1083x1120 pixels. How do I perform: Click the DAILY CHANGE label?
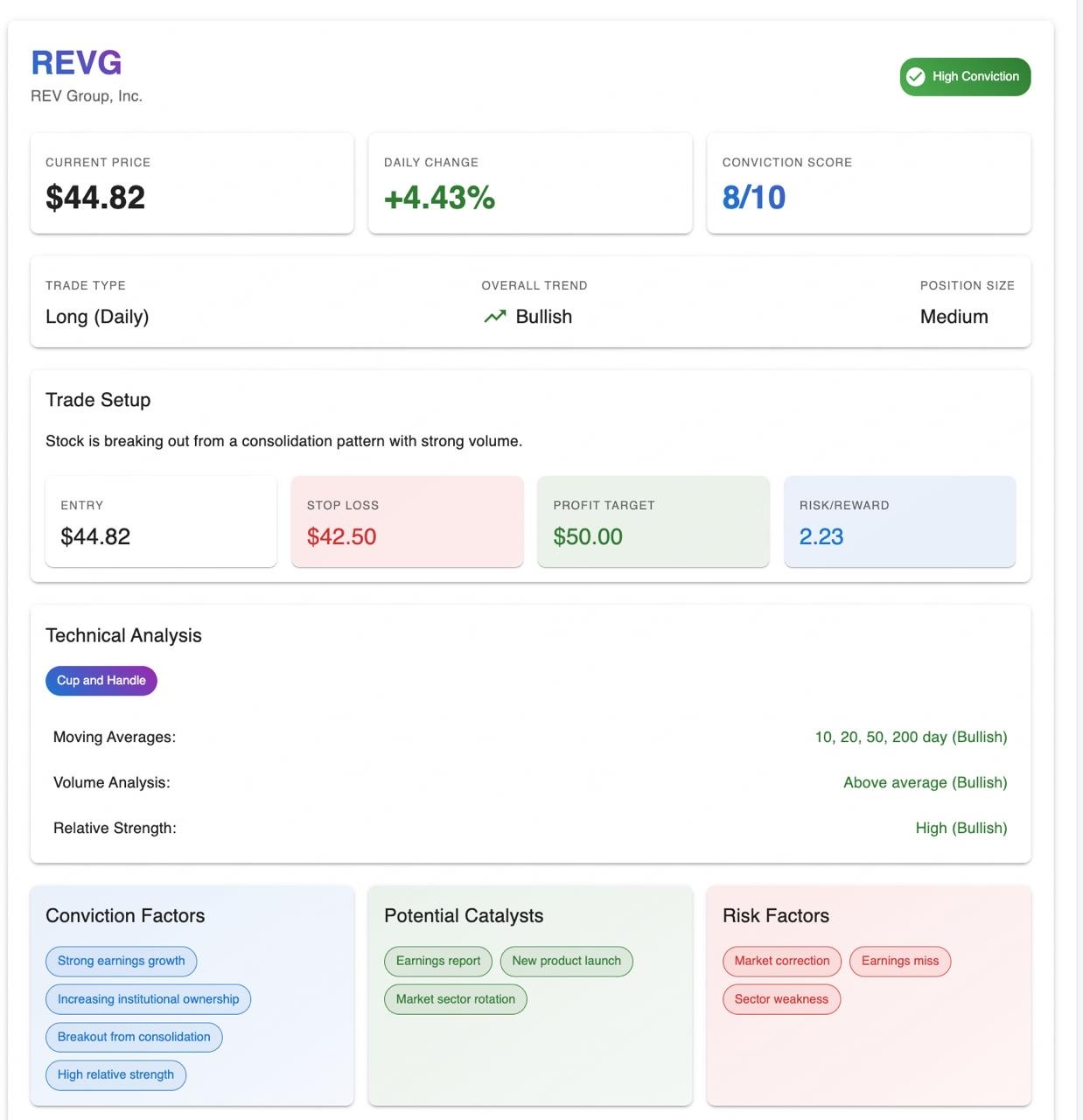pyautogui.click(x=431, y=163)
